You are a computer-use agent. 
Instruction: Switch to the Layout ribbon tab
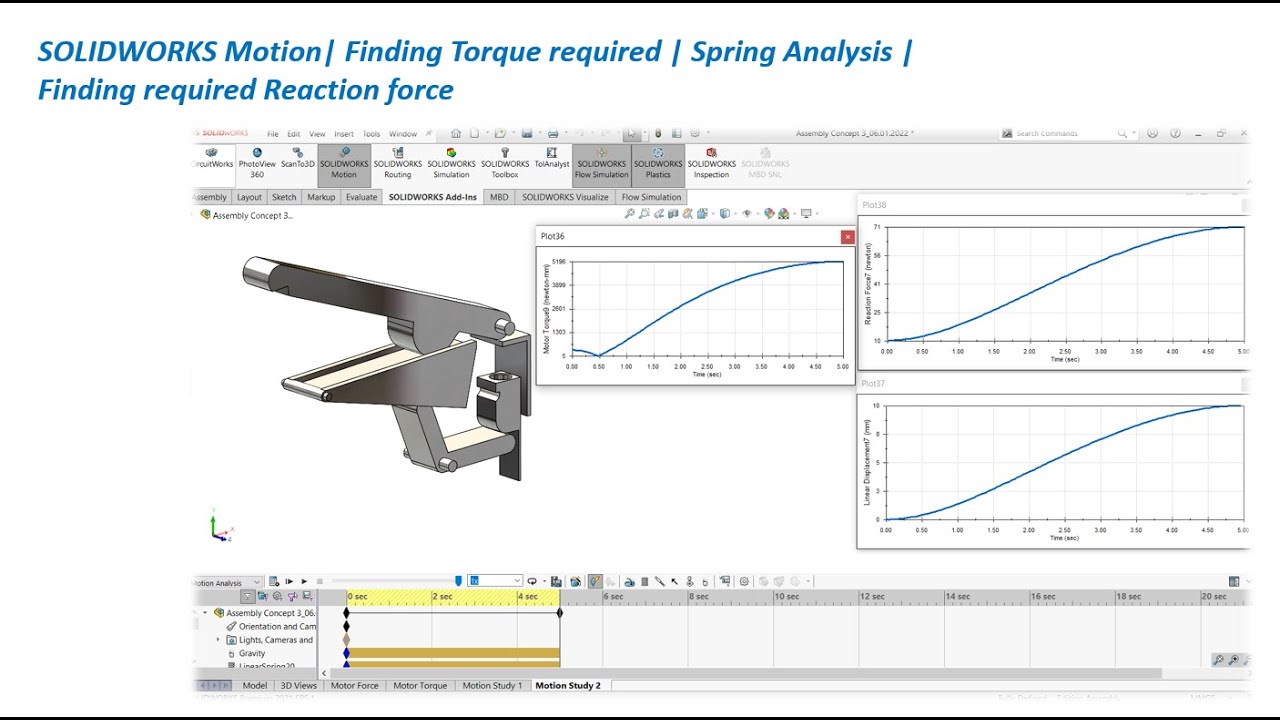tap(249, 197)
